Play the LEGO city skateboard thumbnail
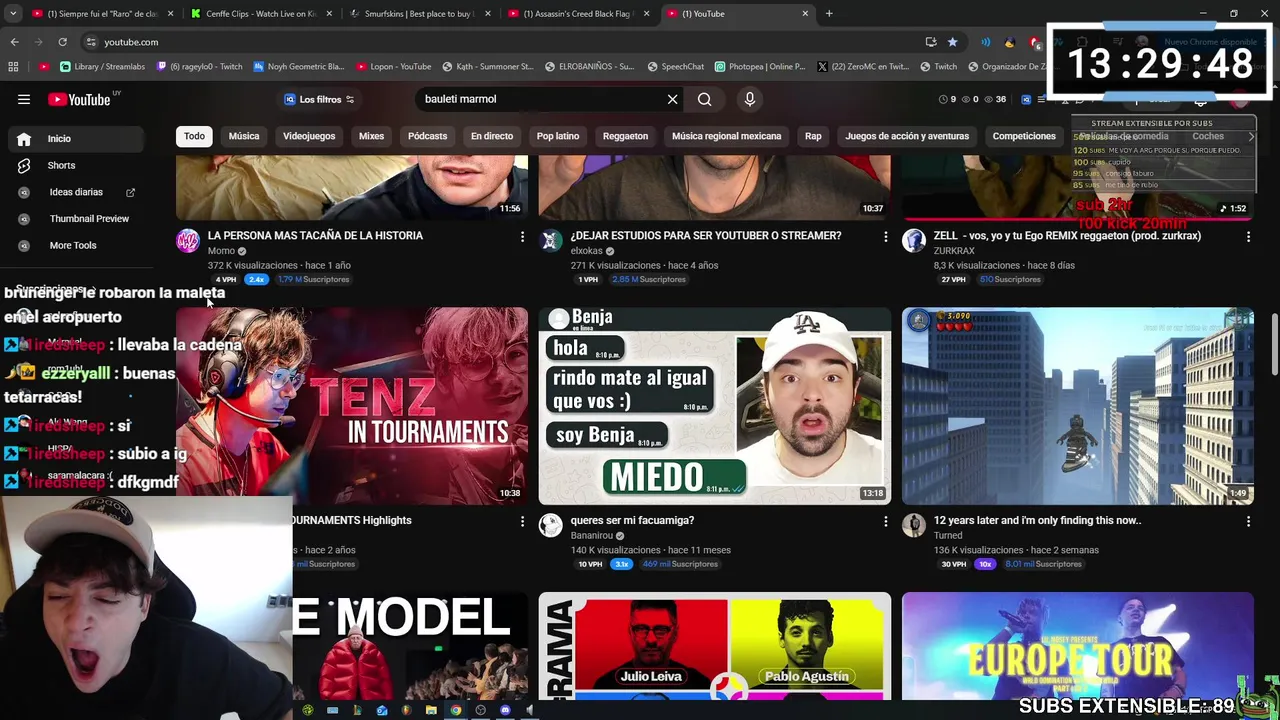Image resolution: width=1280 pixels, height=720 pixels. [1078, 405]
